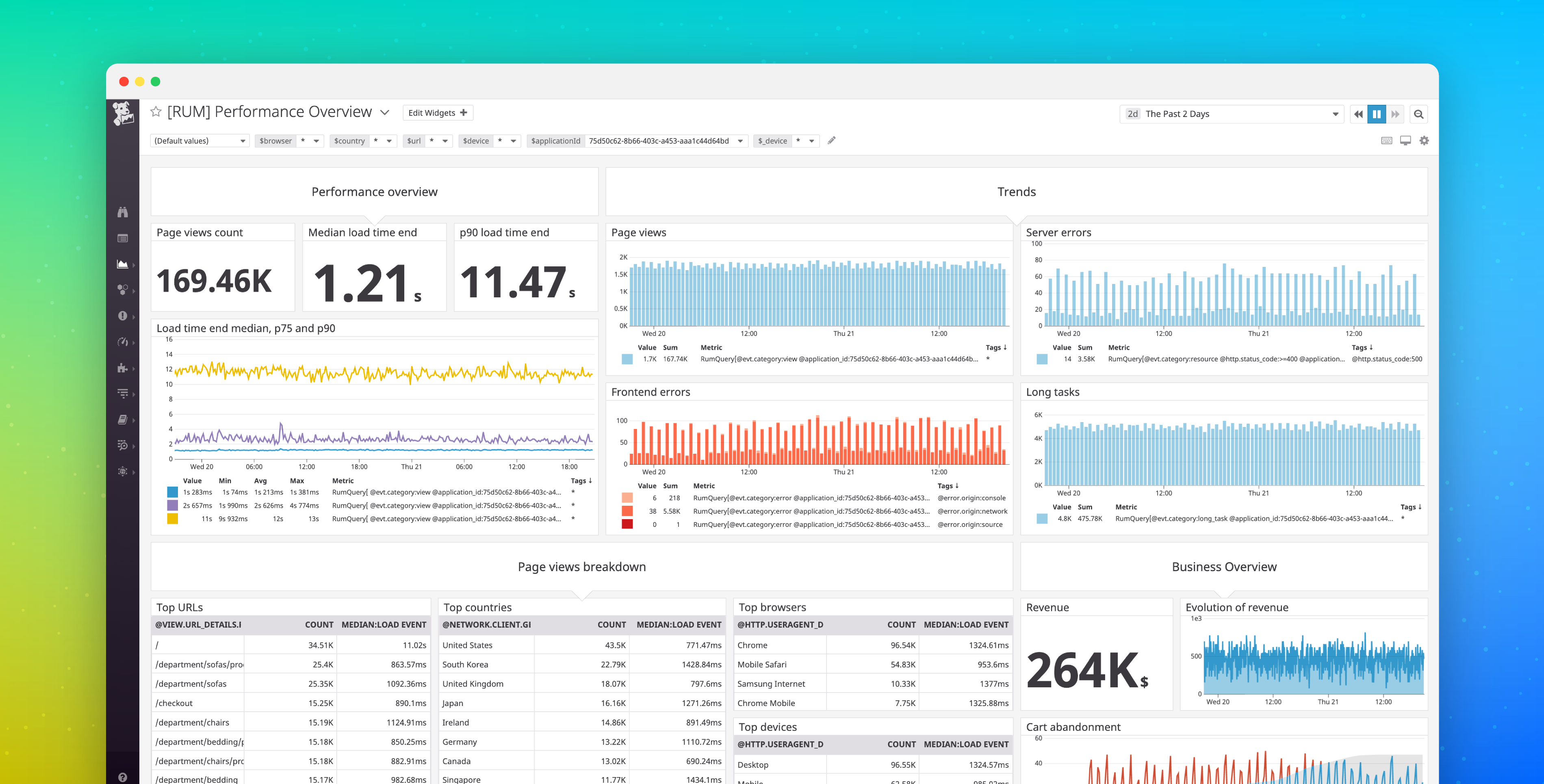Show keyboard shortcuts via the keyboard icon

tap(1386, 140)
